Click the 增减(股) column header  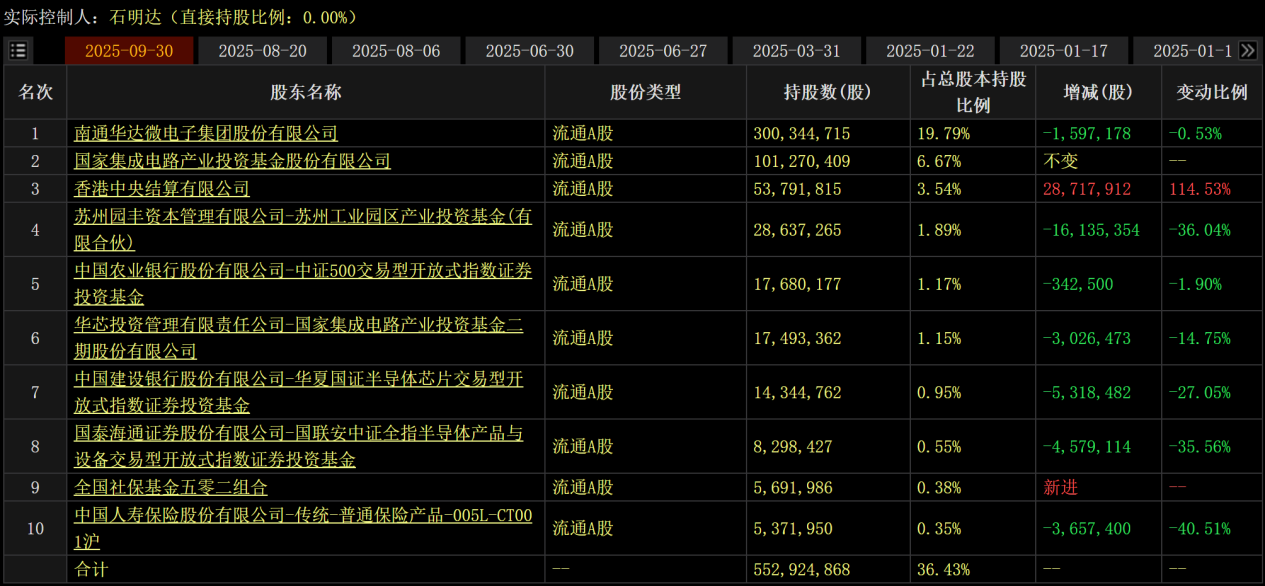point(1098,92)
